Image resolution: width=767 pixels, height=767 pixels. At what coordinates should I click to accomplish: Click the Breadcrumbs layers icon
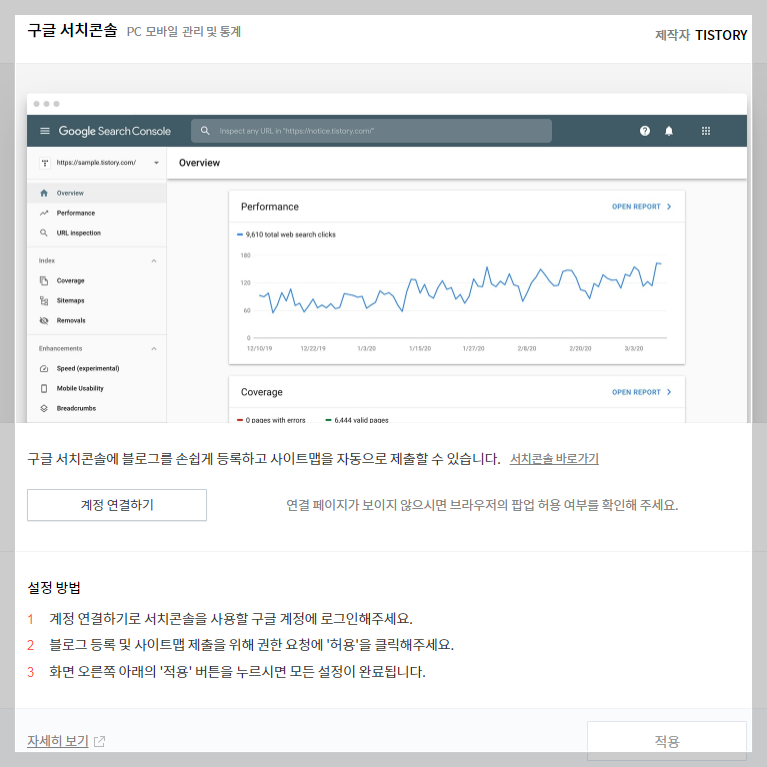pyautogui.click(x=44, y=408)
